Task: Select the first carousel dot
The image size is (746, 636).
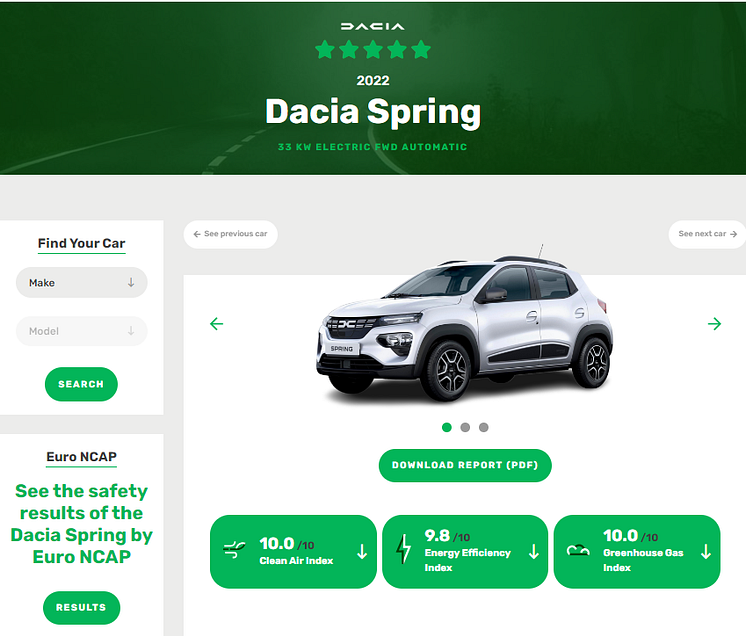Action: pos(447,427)
